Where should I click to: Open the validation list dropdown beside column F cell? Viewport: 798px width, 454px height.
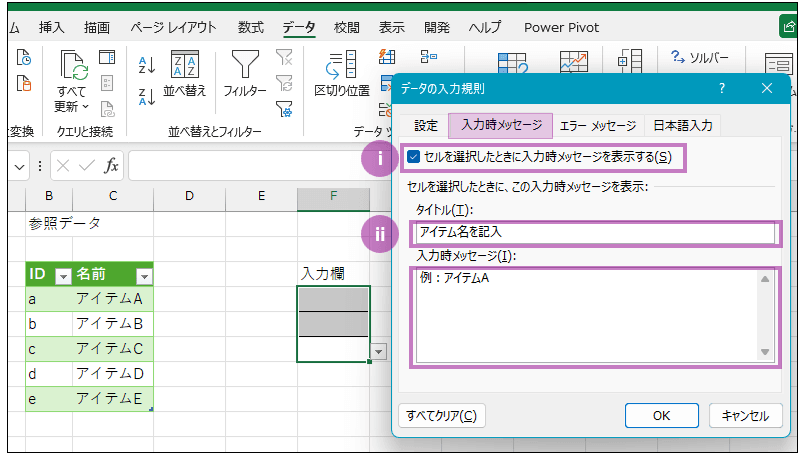click(378, 351)
